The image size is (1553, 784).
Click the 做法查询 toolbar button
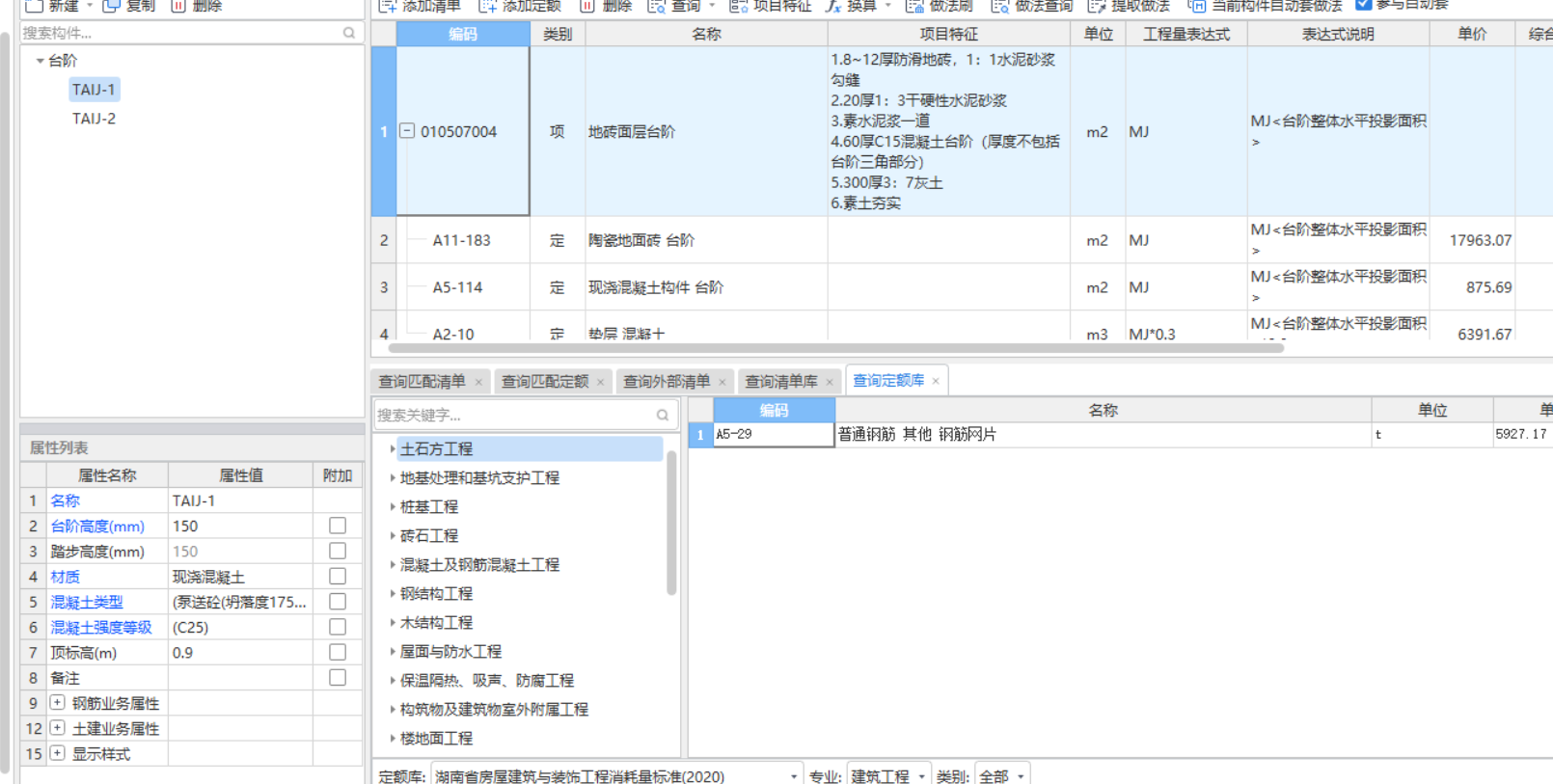pos(1032,6)
